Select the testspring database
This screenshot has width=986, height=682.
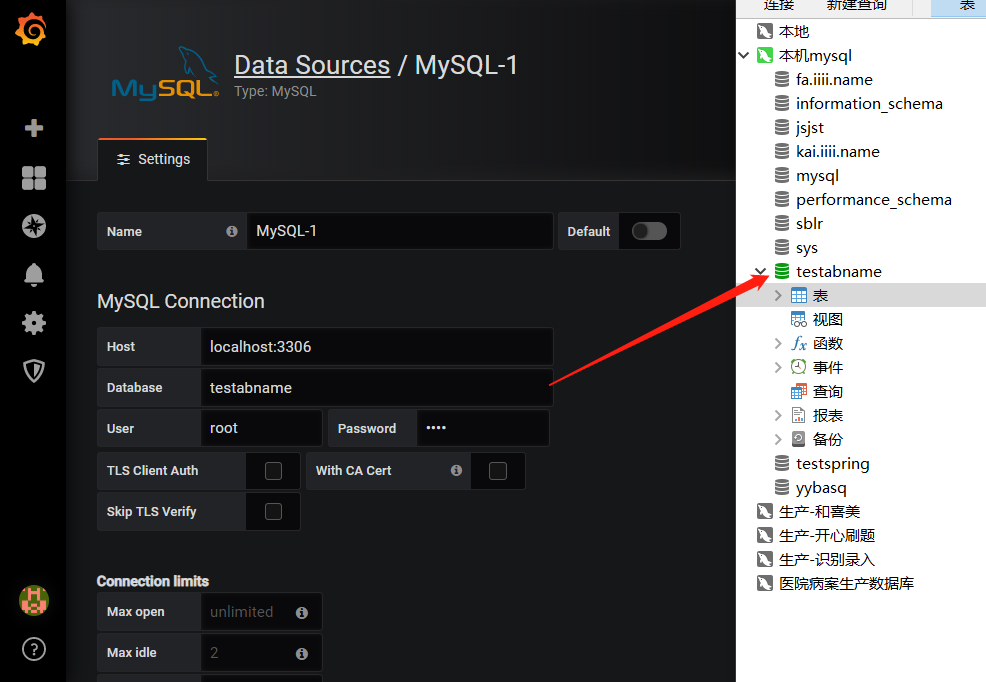(x=833, y=464)
